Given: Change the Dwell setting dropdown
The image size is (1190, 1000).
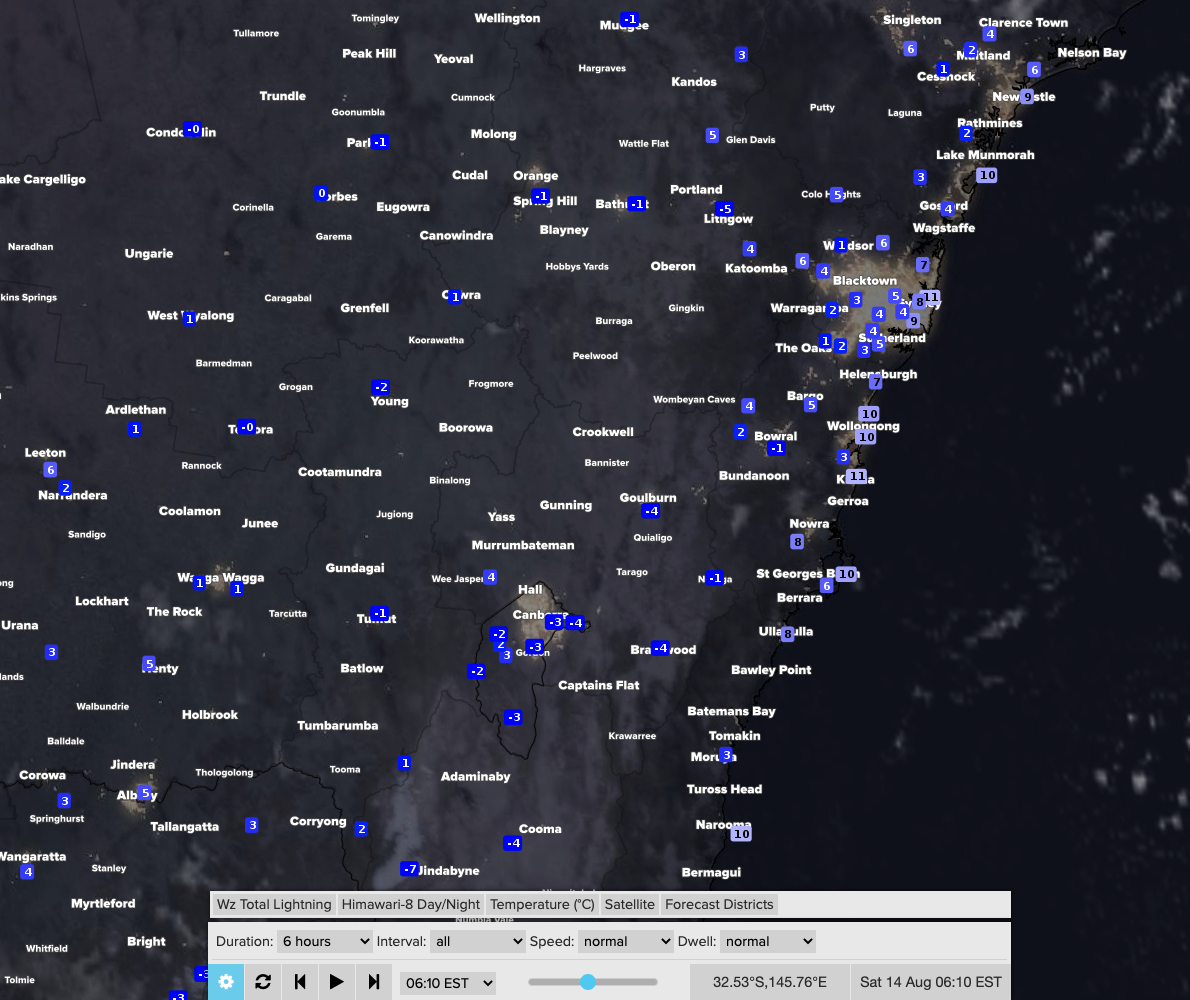Looking at the screenshot, I should (x=768, y=941).
